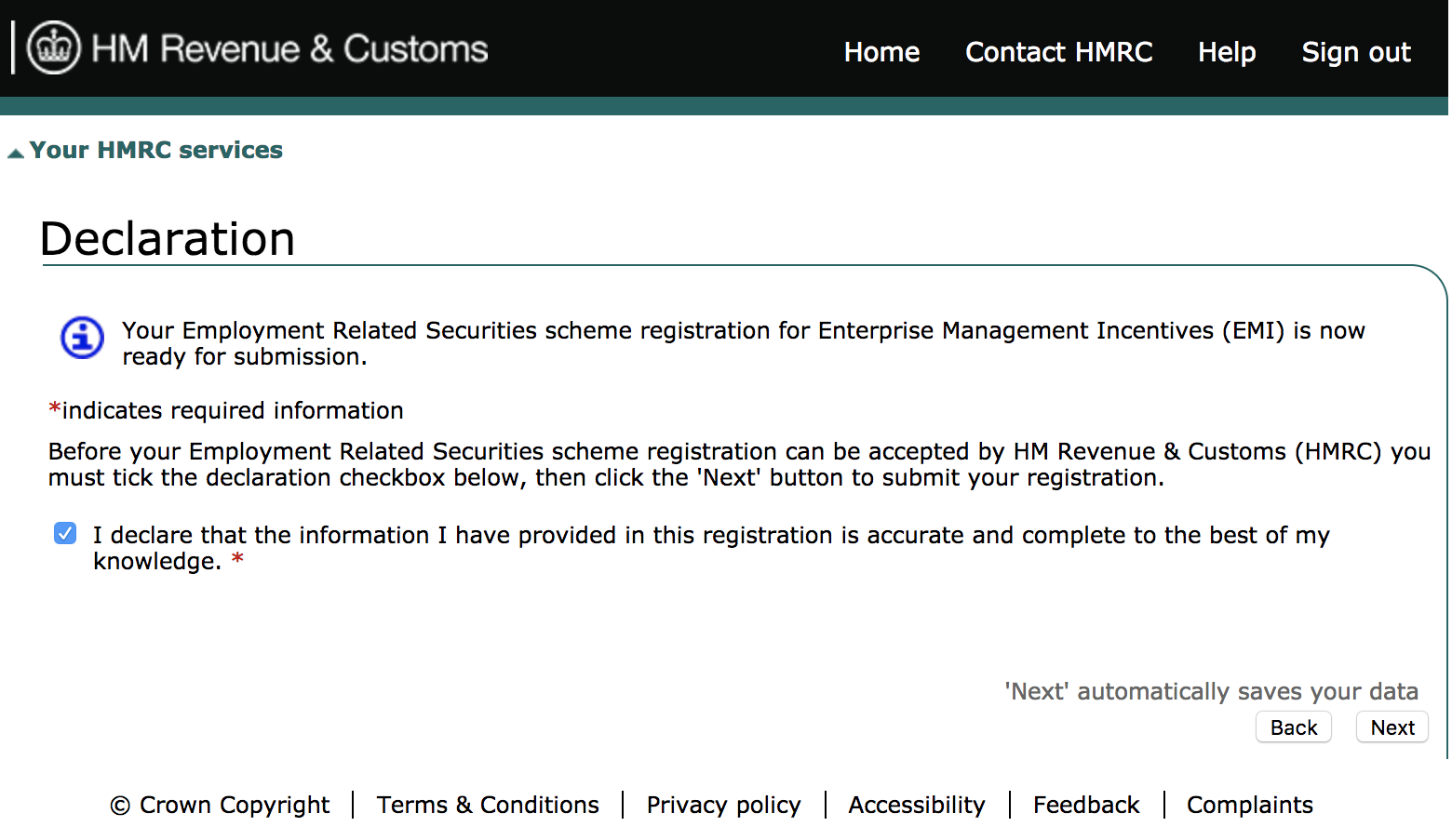Click the information icon next to the EMI message
This screenshot has height=840, width=1452.
pos(81,339)
